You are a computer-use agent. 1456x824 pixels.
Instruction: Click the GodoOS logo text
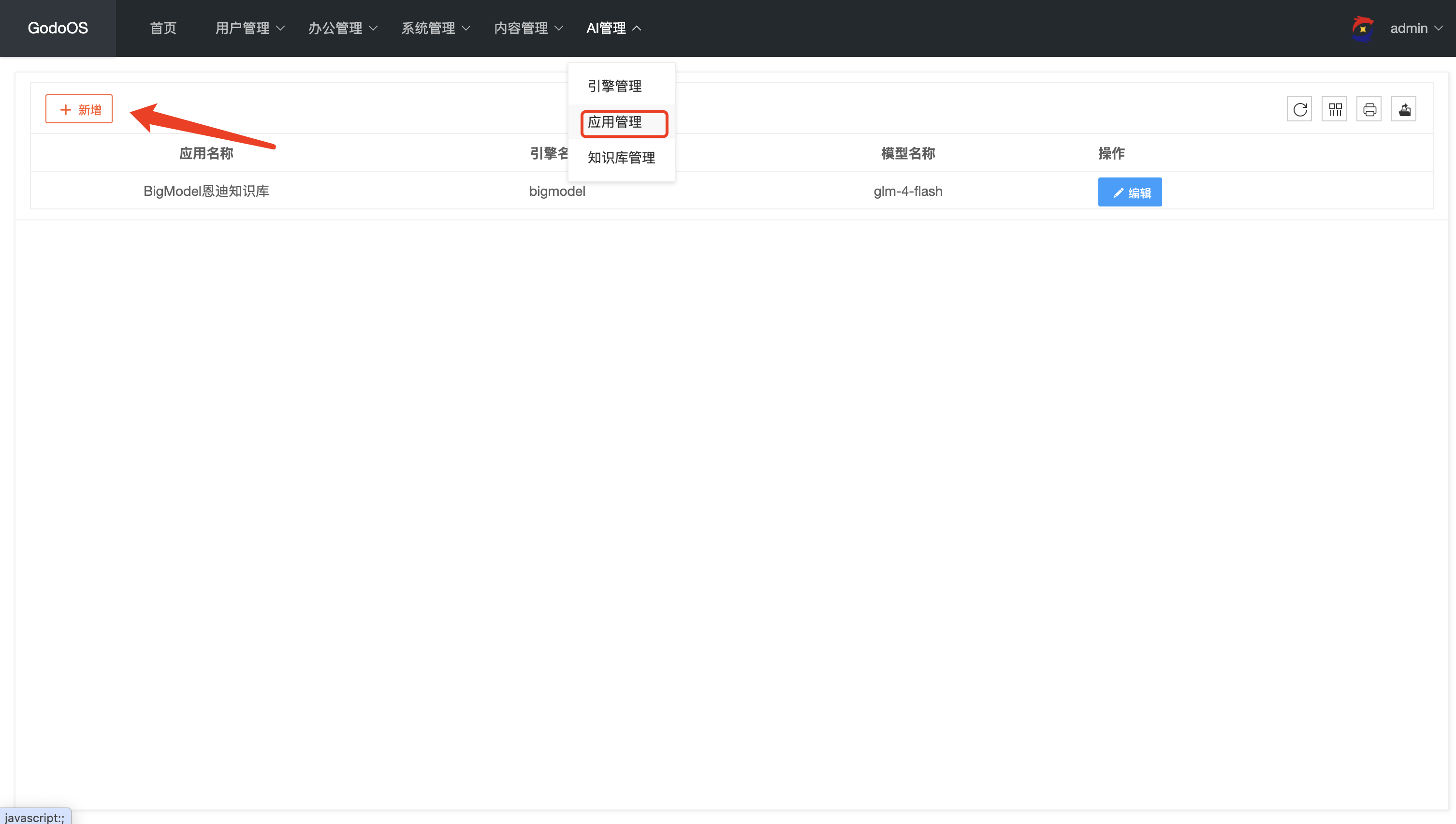coord(58,29)
